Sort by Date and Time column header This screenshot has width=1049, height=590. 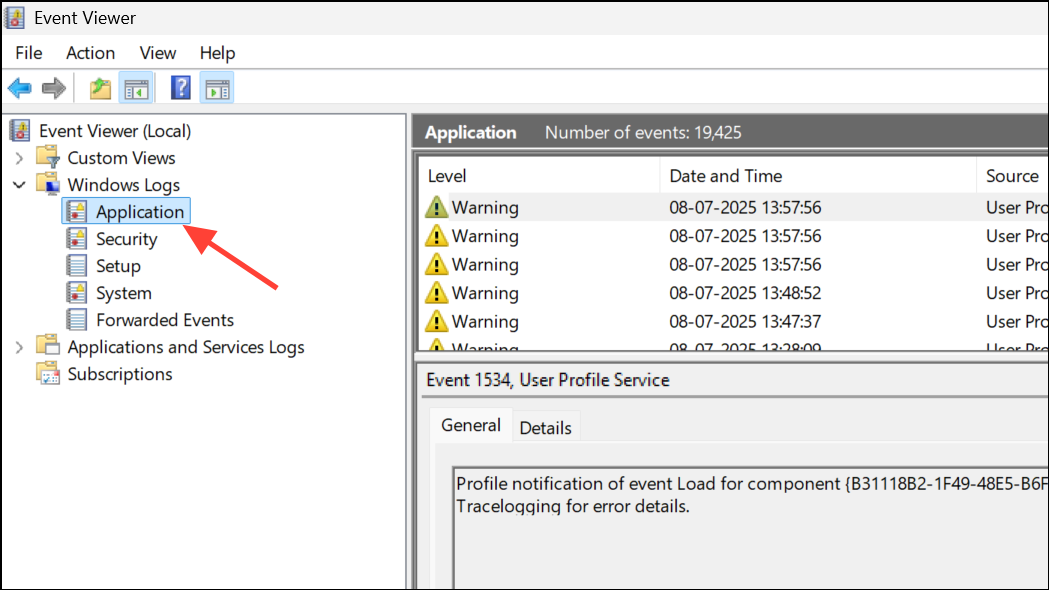(818, 176)
